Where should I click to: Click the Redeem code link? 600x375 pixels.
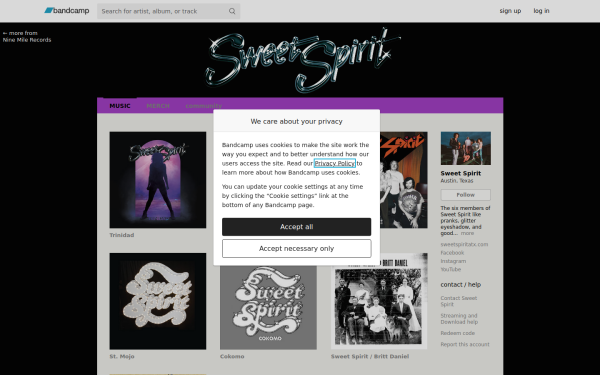(458, 333)
